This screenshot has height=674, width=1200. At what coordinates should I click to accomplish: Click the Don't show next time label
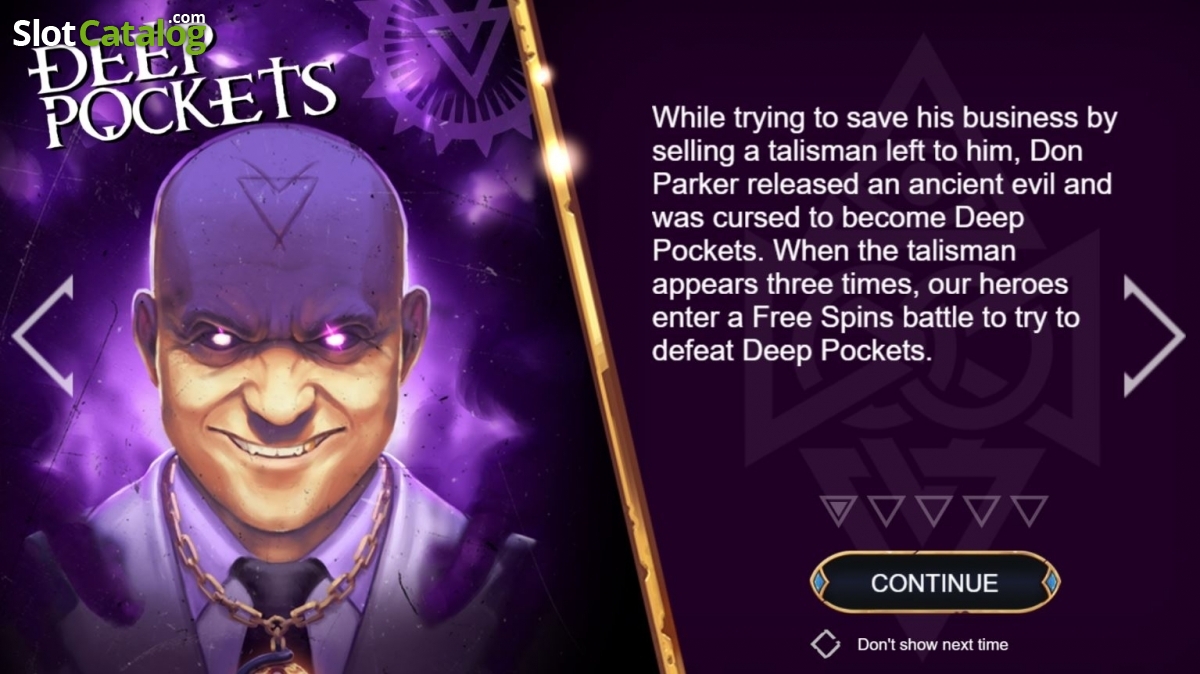tap(932, 645)
